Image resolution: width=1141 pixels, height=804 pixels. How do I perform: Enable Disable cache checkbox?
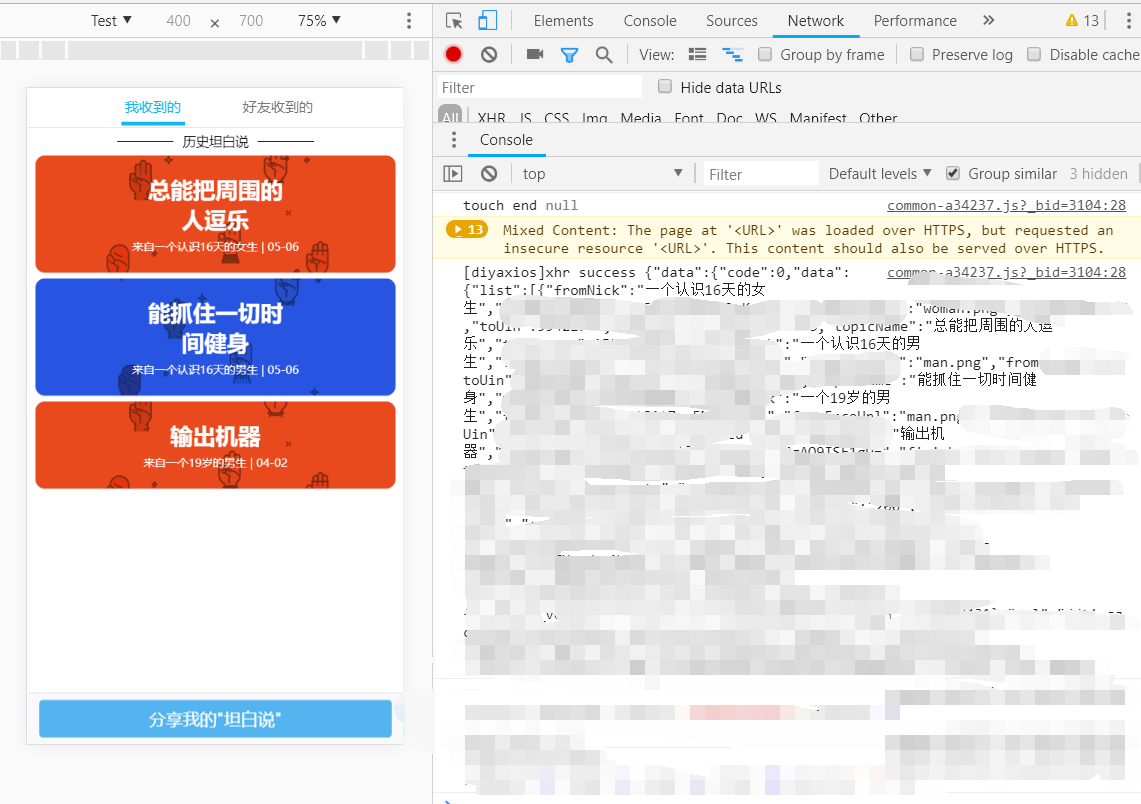click(x=1034, y=55)
